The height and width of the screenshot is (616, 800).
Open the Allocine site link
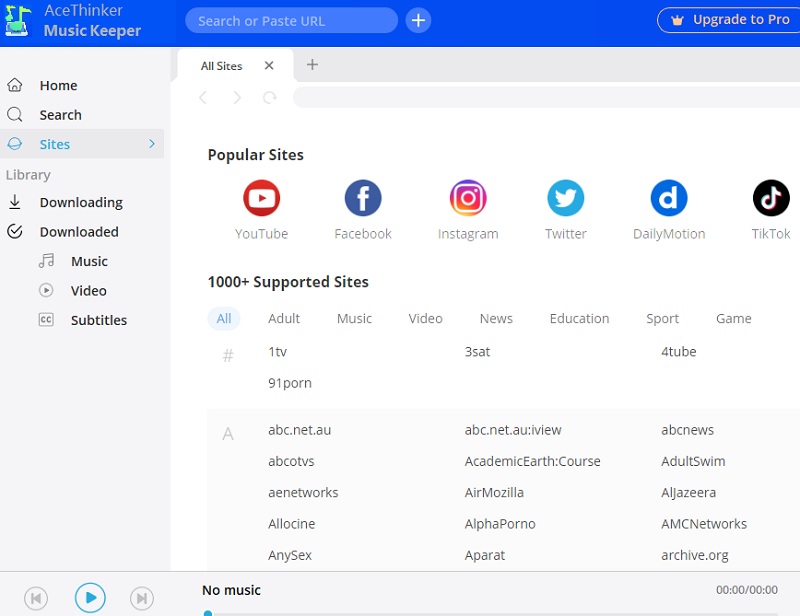[x=291, y=524]
